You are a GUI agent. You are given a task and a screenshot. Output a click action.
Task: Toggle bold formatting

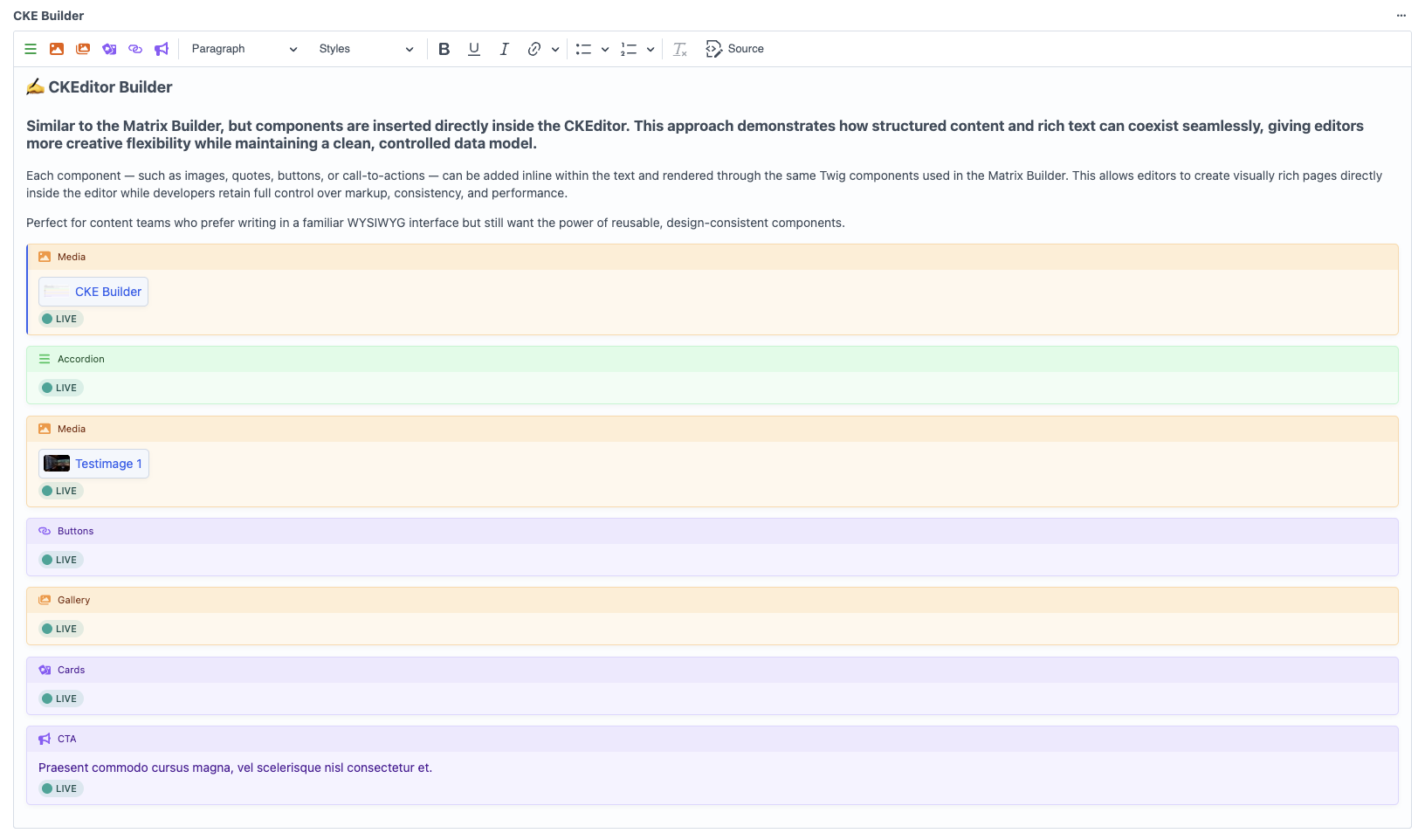coord(444,49)
